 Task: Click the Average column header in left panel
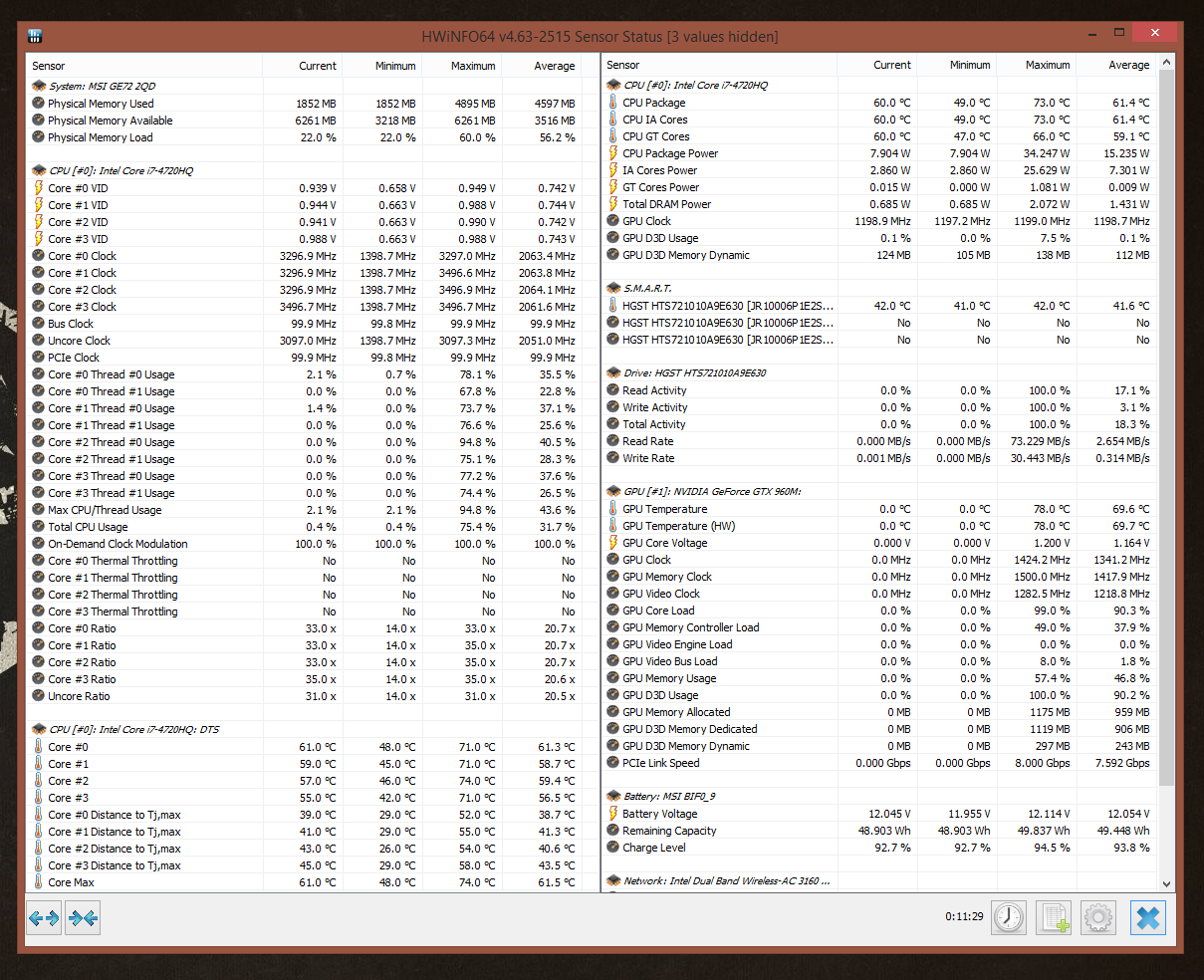click(x=542, y=66)
